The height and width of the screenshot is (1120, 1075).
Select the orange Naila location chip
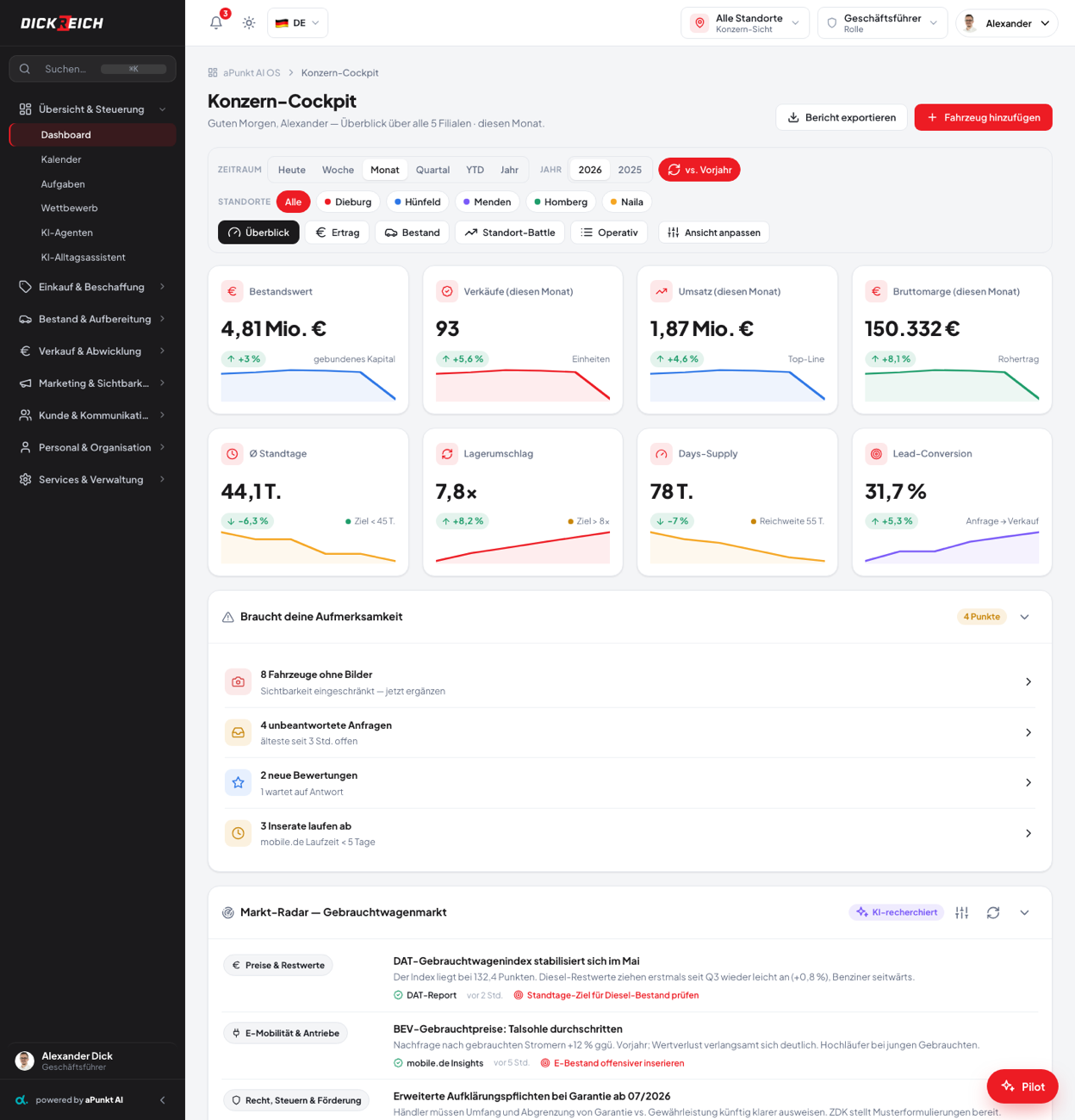tap(627, 202)
